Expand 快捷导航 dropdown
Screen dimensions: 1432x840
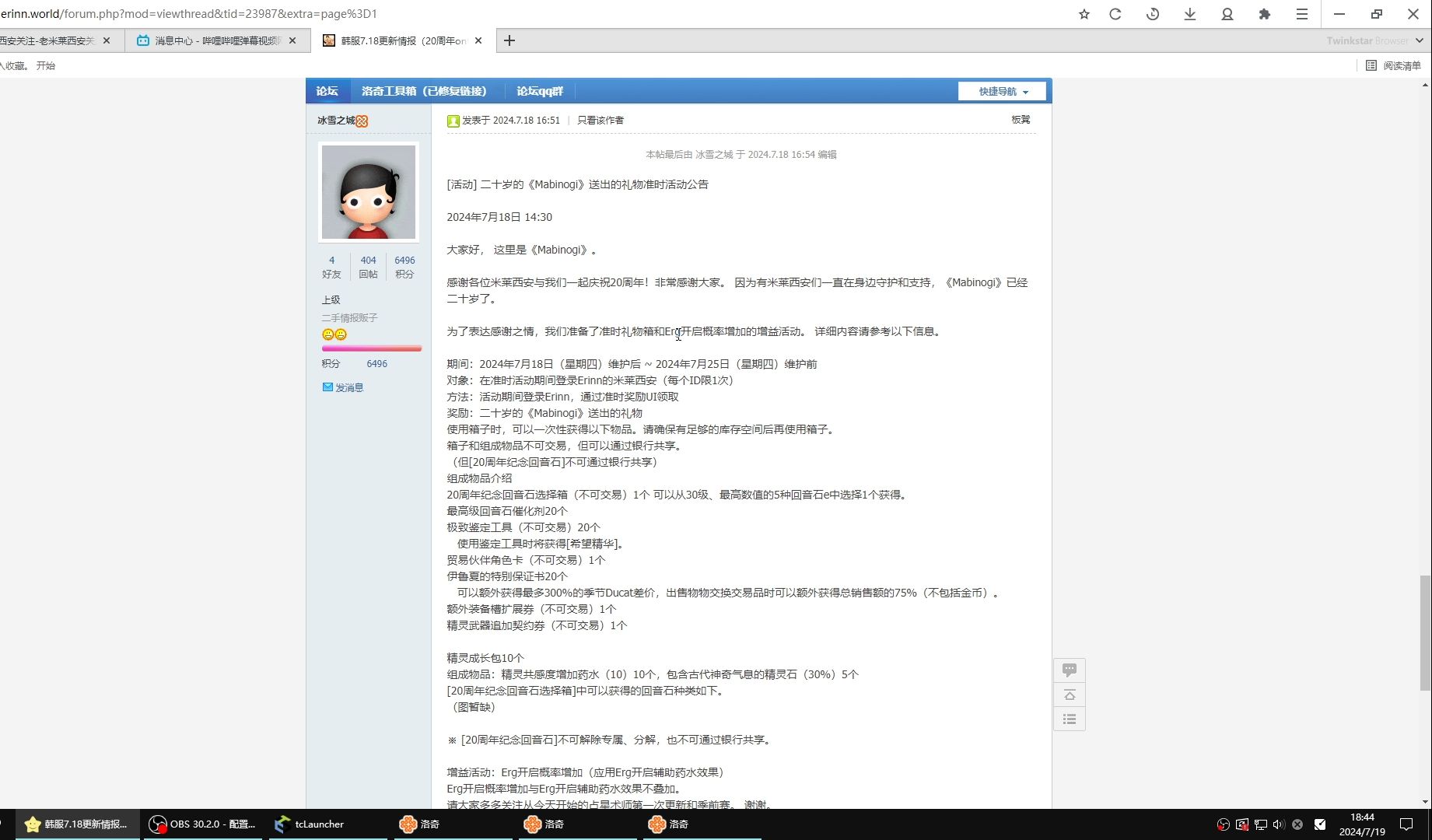(1003, 91)
